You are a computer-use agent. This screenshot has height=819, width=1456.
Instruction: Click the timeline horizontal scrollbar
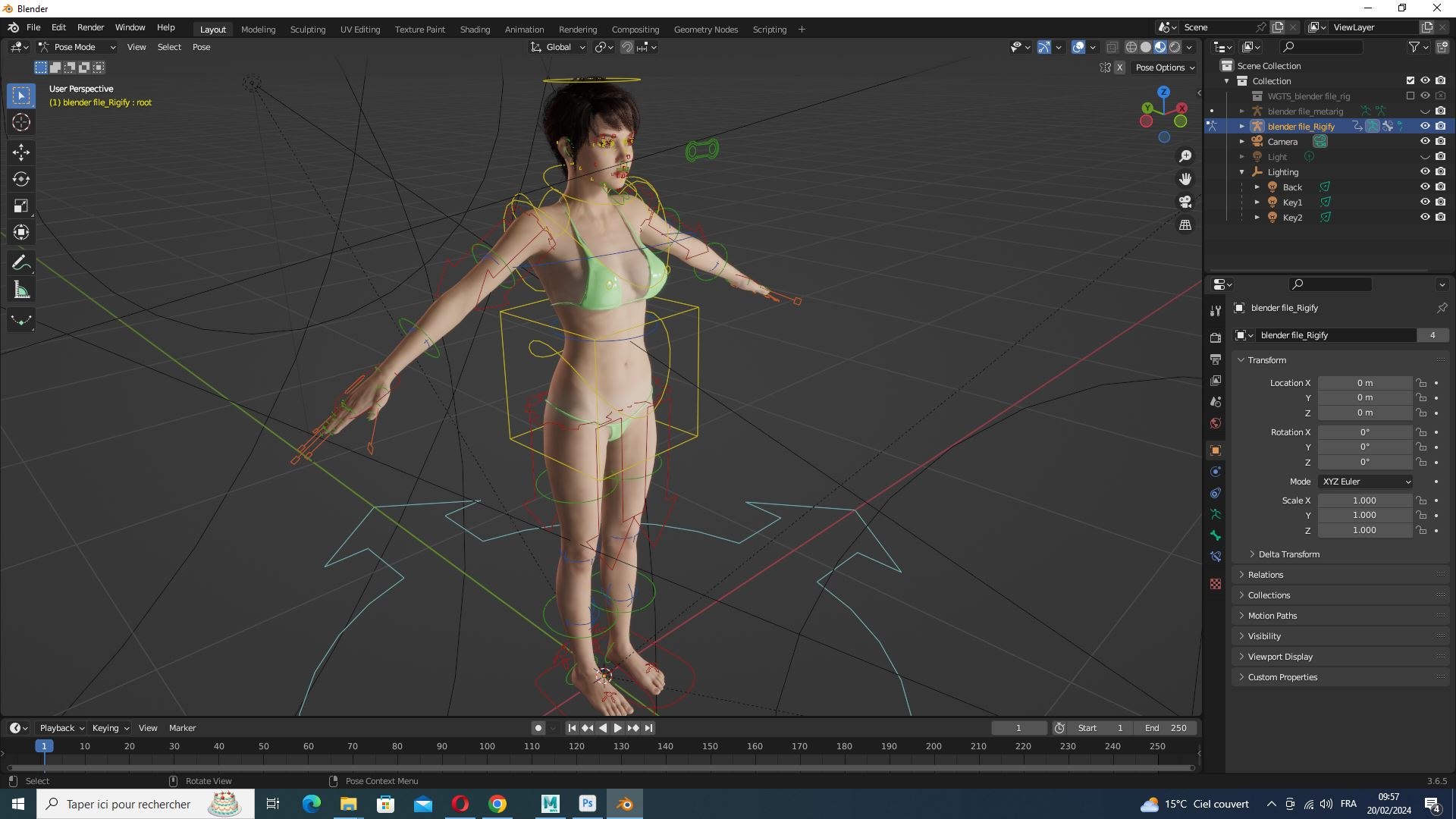[599, 767]
